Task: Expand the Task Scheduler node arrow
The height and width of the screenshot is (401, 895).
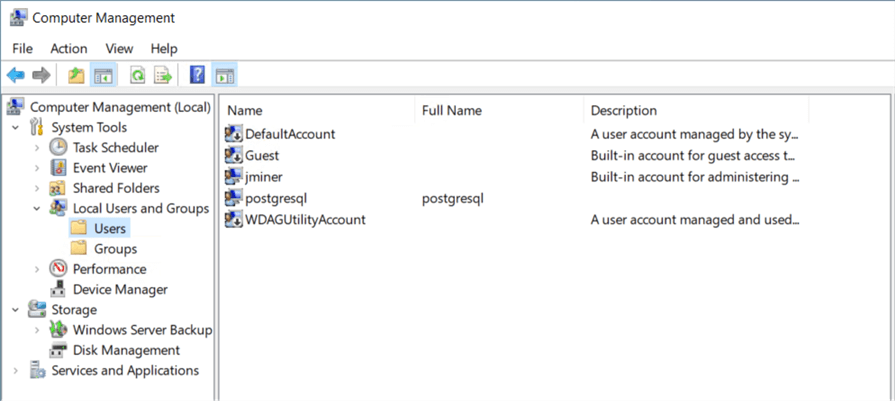Action: [x=37, y=148]
